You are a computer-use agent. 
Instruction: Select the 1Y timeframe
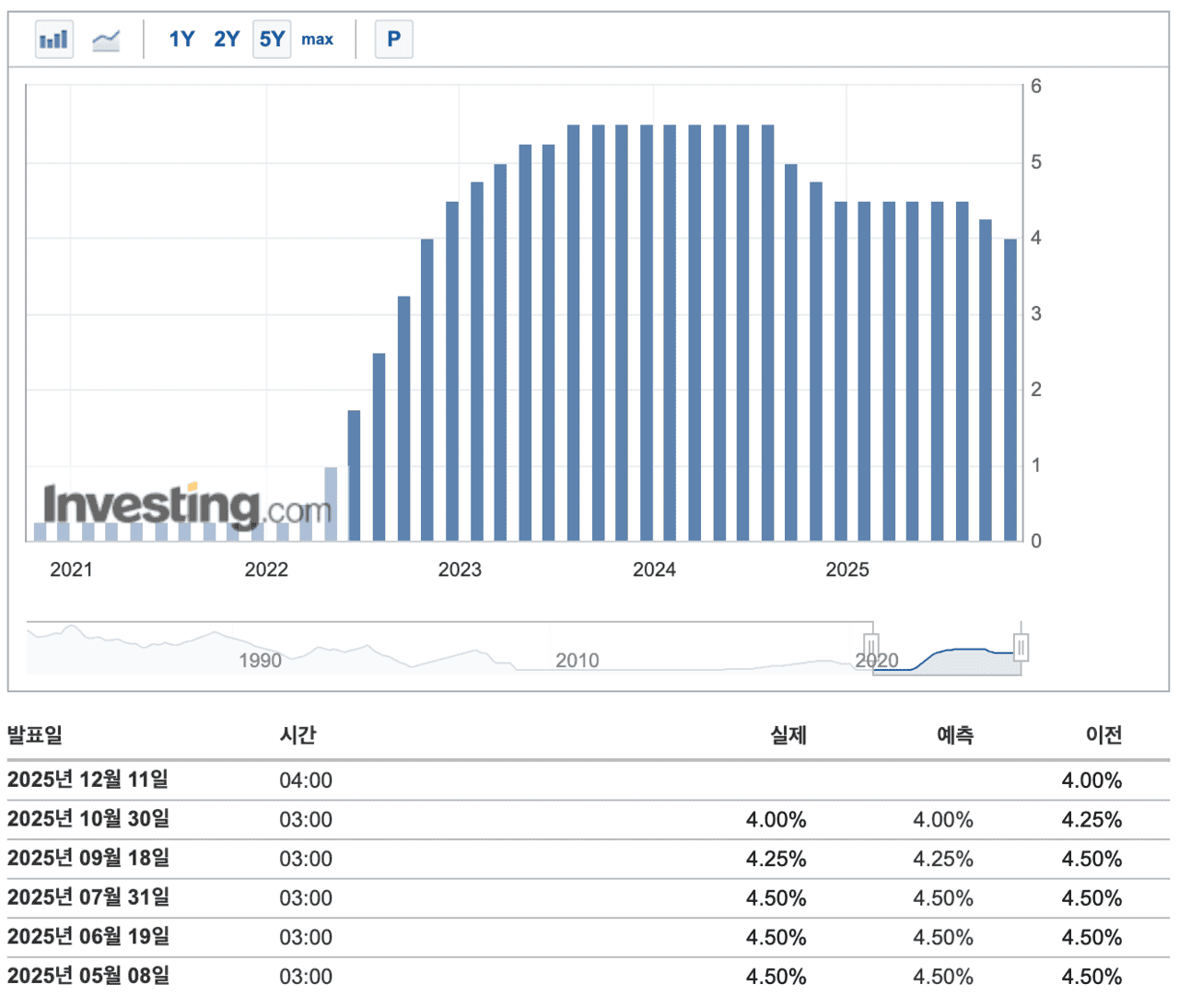[x=181, y=39]
